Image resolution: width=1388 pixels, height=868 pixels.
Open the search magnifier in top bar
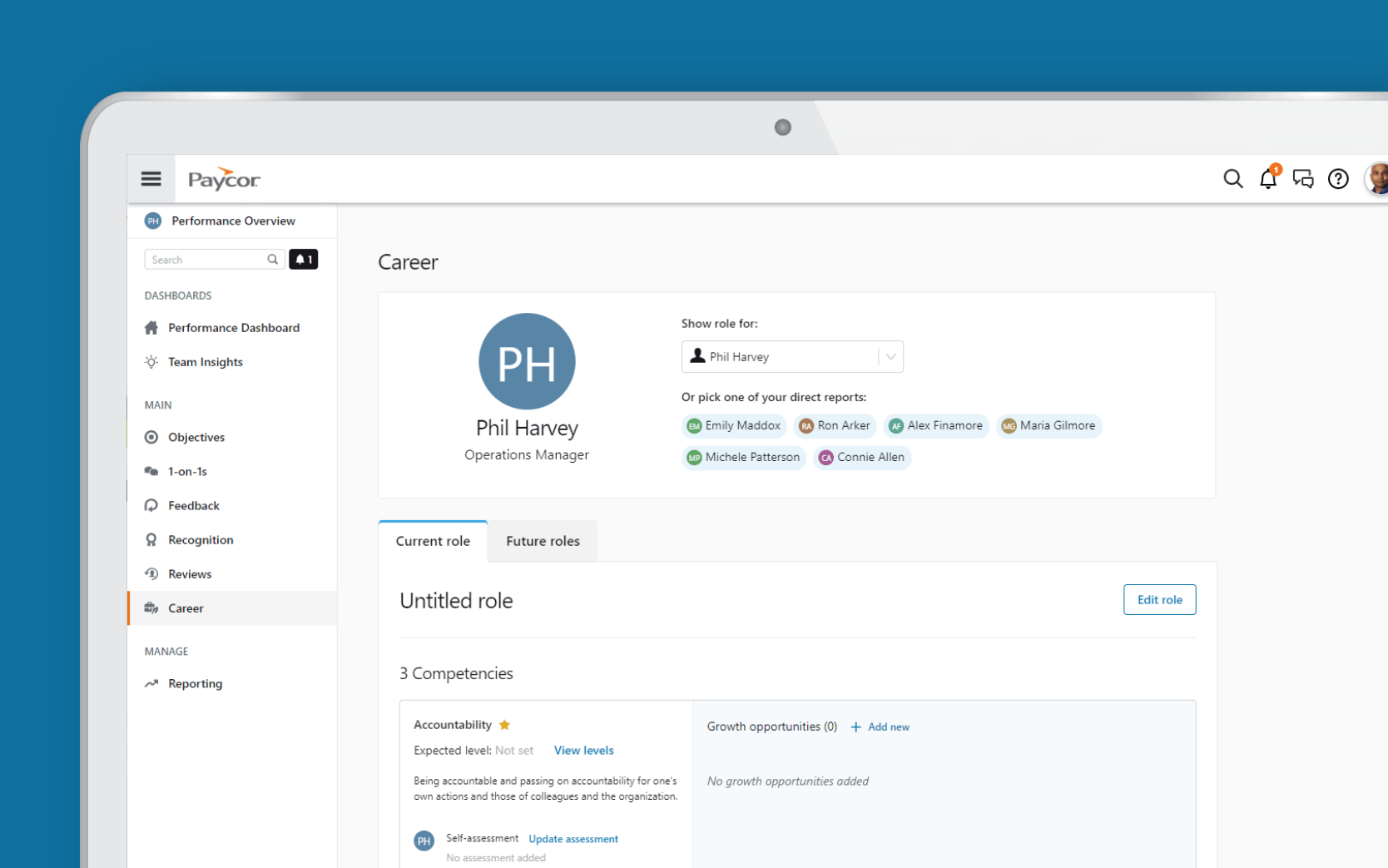click(x=1233, y=179)
